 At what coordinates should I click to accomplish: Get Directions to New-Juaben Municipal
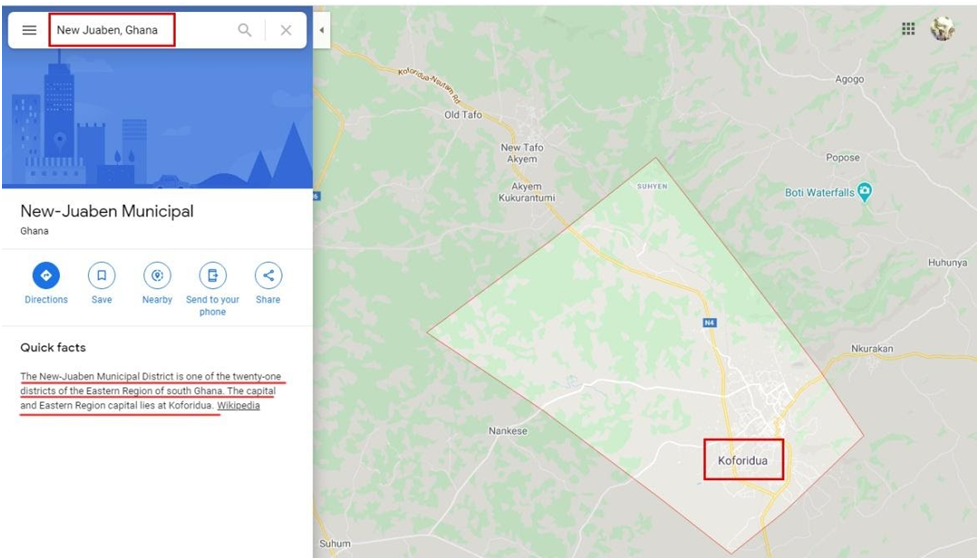click(x=46, y=275)
